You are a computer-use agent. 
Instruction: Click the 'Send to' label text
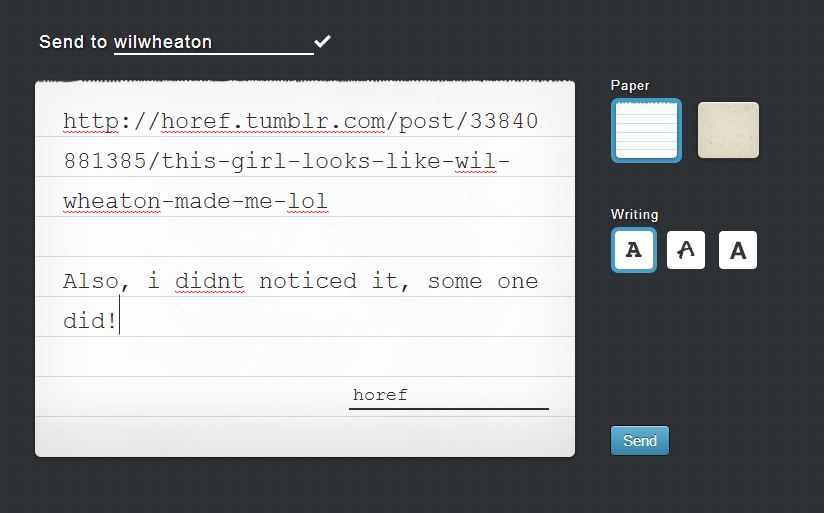73,42
